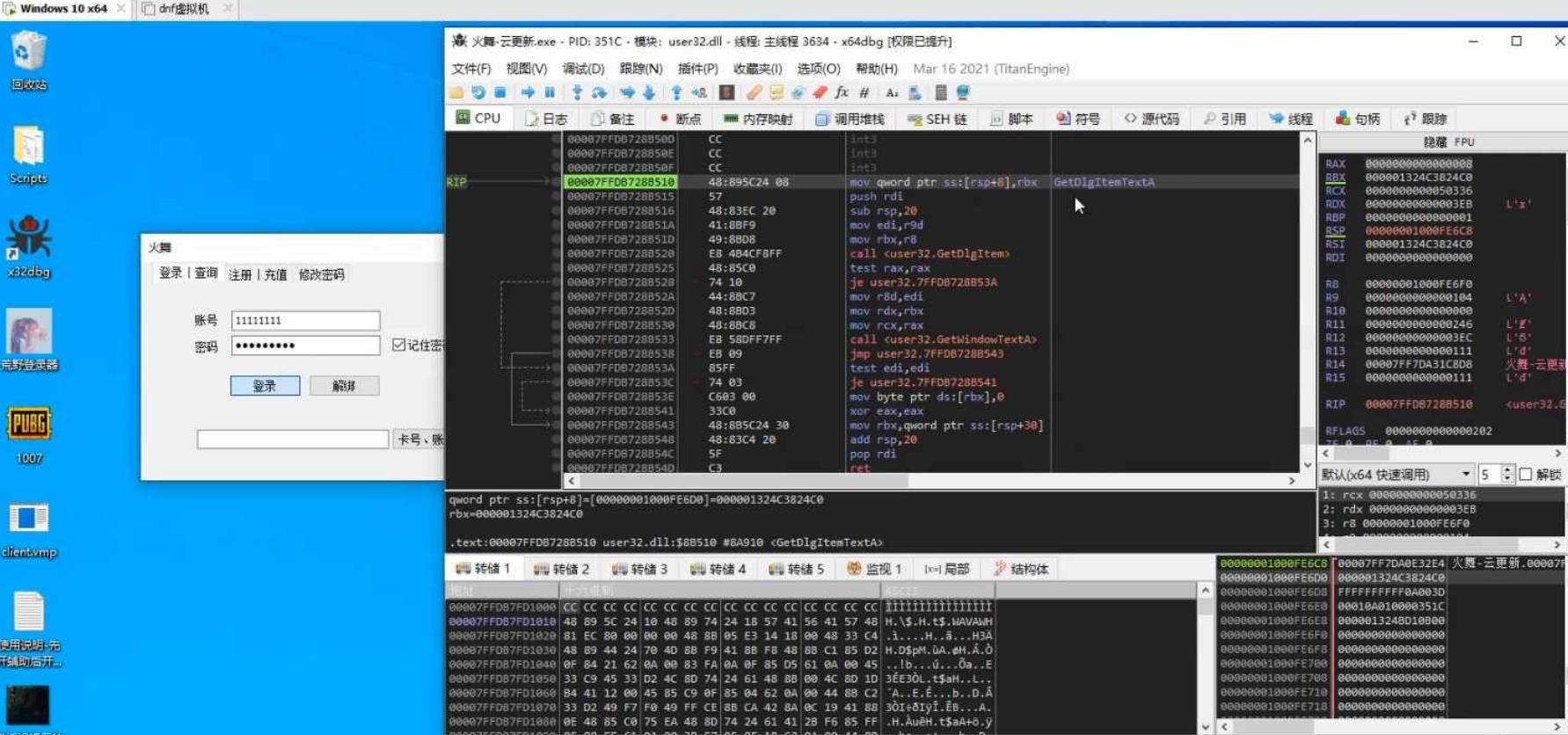1568x735 pixels.
Task: Switch to the 句柄 tab
Action: click(1358, 119)
